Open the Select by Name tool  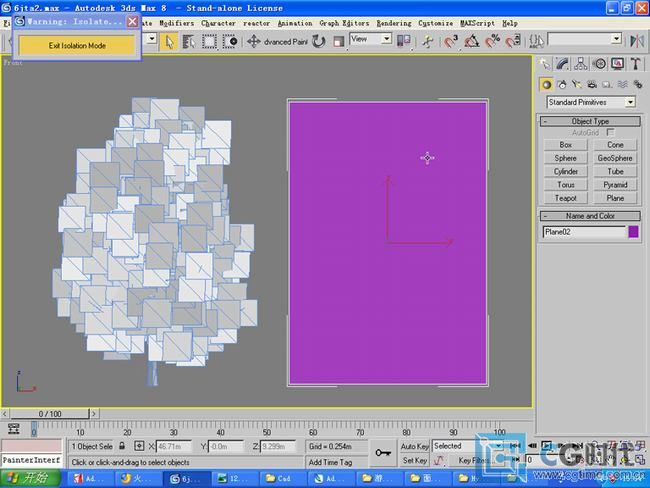189,41
